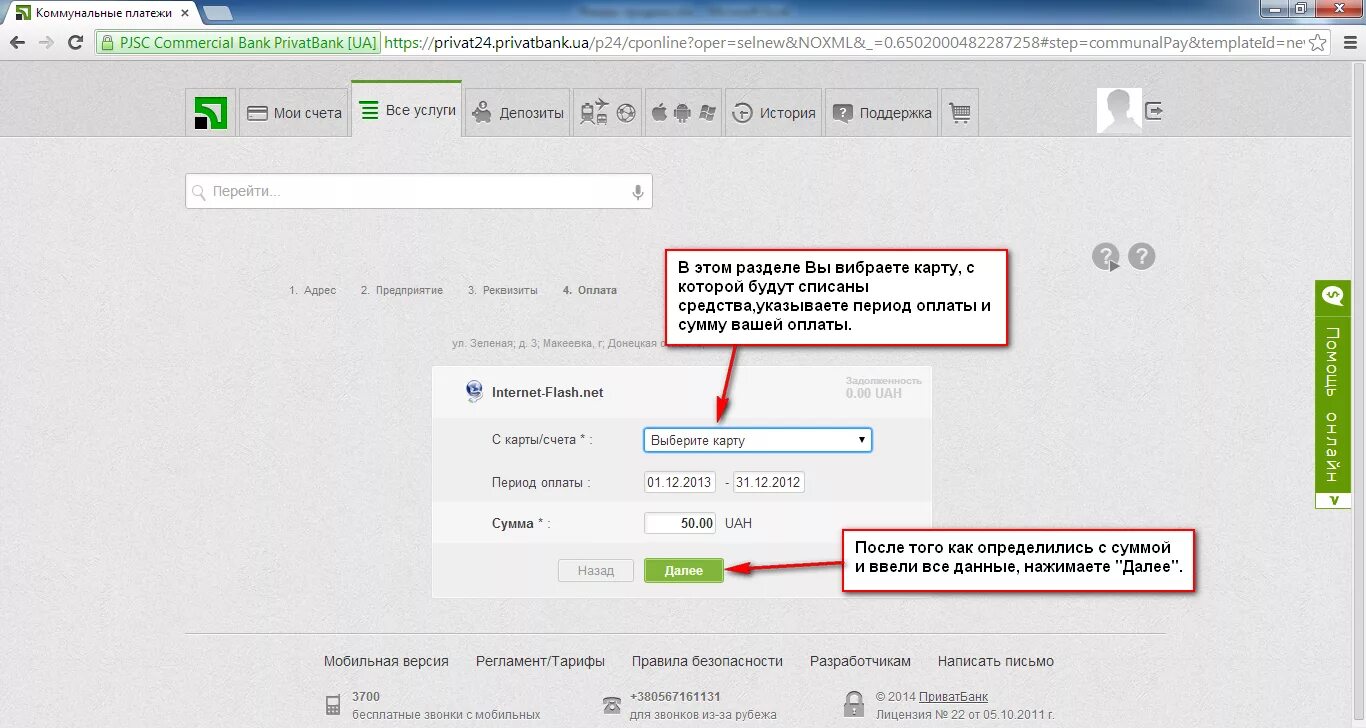Edit the period start date 01.12.2013
This screenshot has width=1366, height=728.
680,482
